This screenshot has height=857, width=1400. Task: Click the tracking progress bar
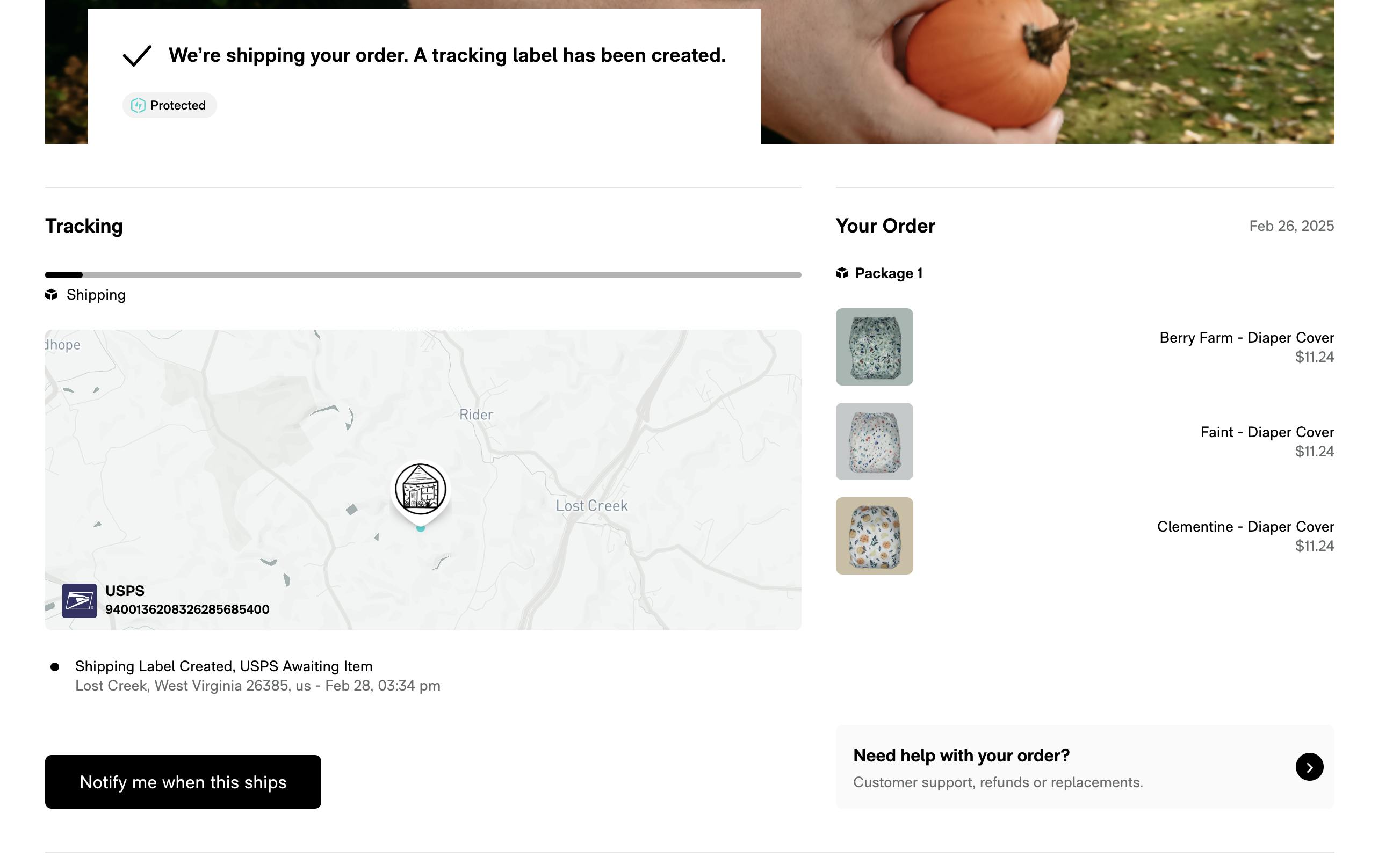point(423,275)
